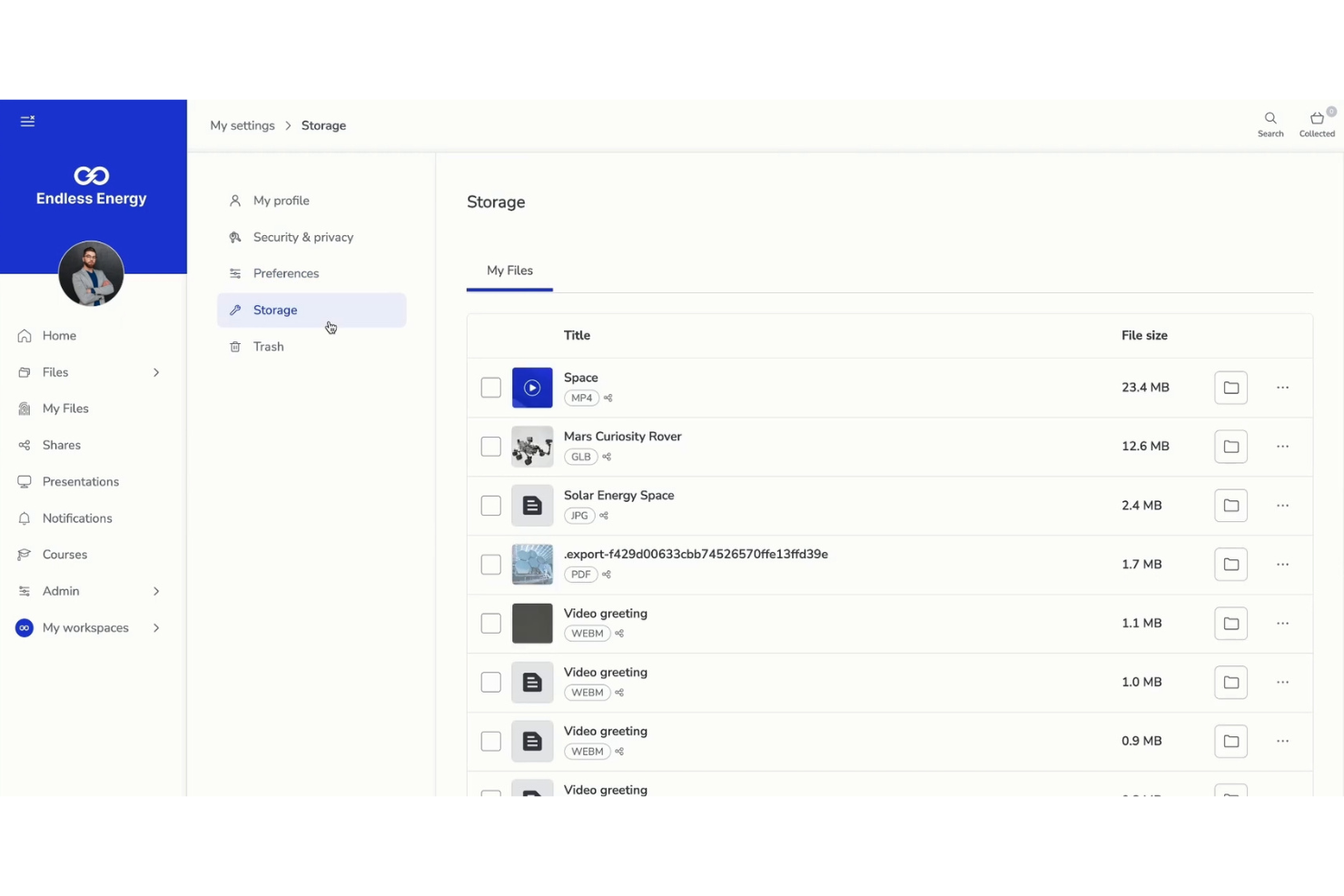Check the Solar Energy Space row checkbox
This screenshot has height=896, width=1344.
(490, 505)
